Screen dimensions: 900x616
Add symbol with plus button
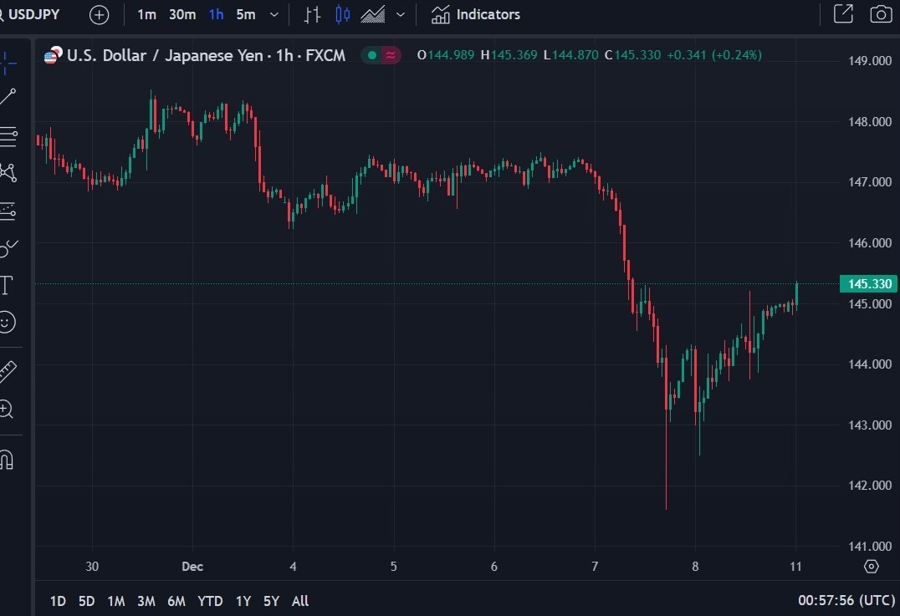[x=99, y=15]
